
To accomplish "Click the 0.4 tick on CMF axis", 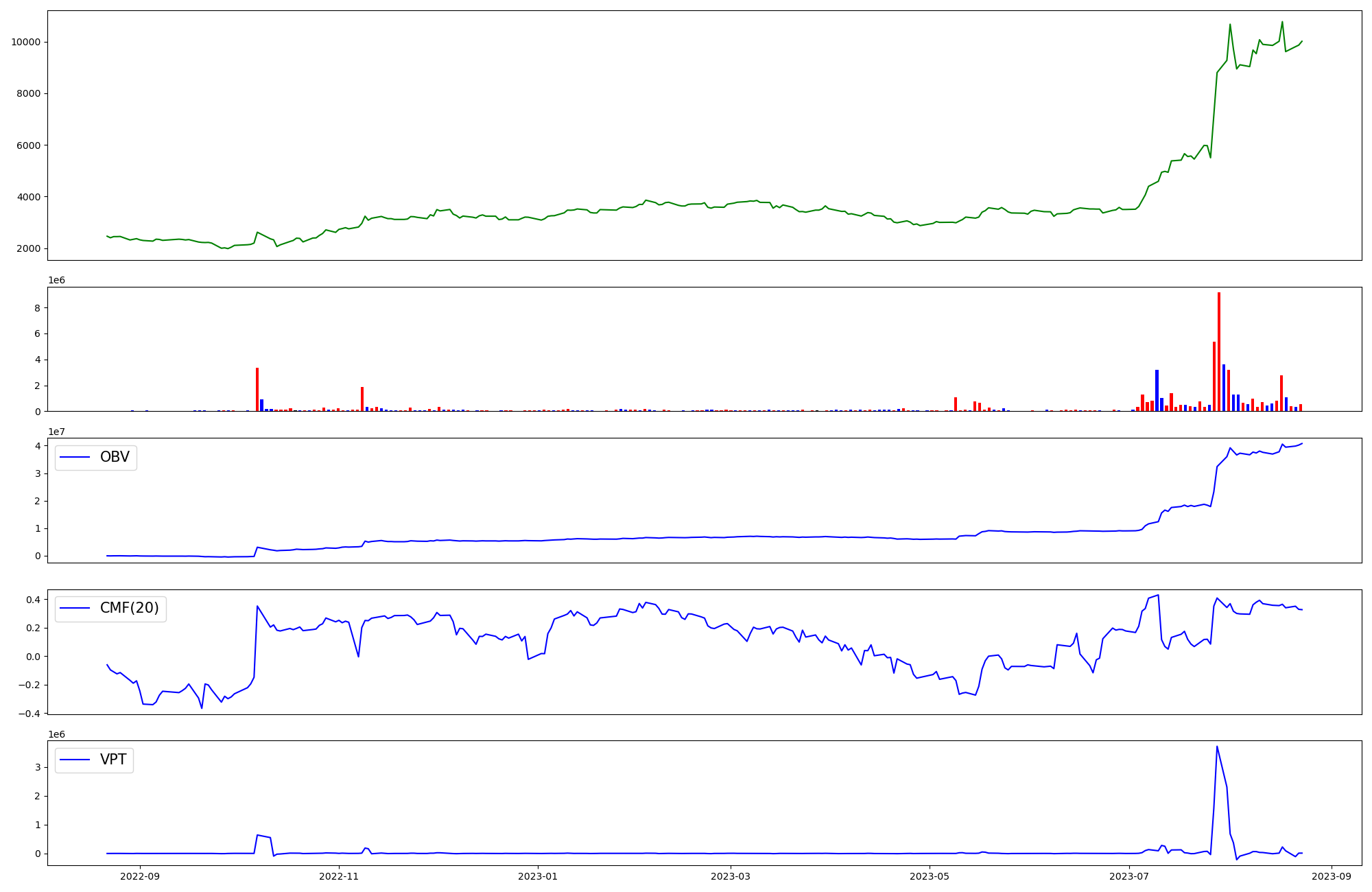I will pyautogui.click(x=34, y=600).
